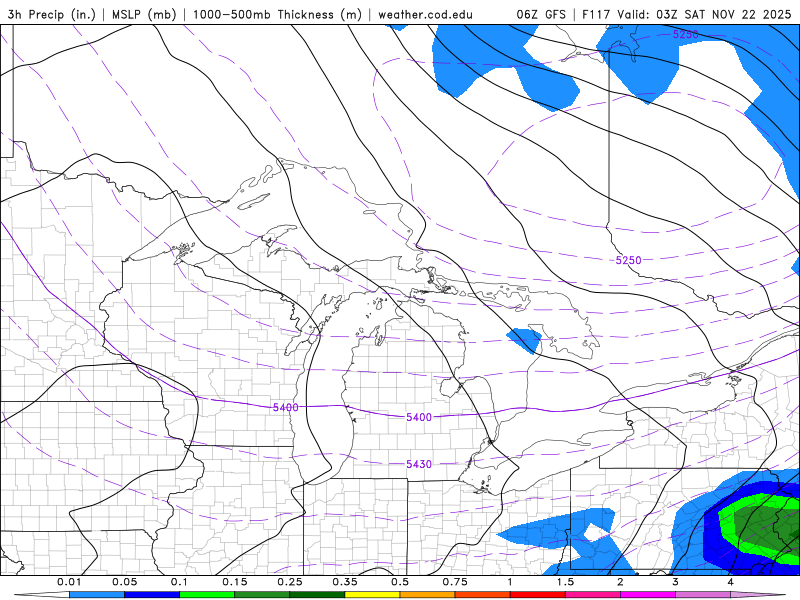The width and height of the screenshot is (800, 600).
Task: Select the magenta 2 inch legend swatch
Action: click(x=648, y=595)
